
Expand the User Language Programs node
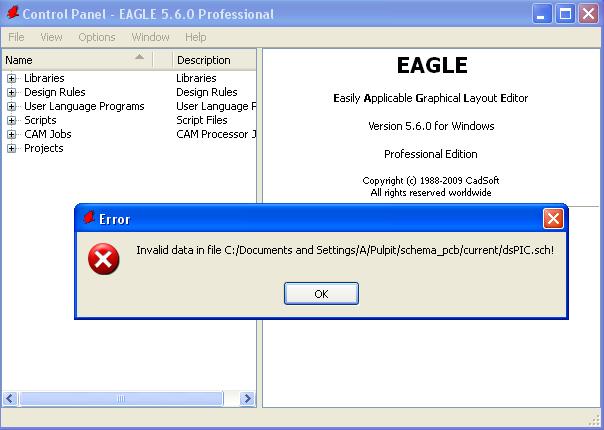tap(12, 106)
